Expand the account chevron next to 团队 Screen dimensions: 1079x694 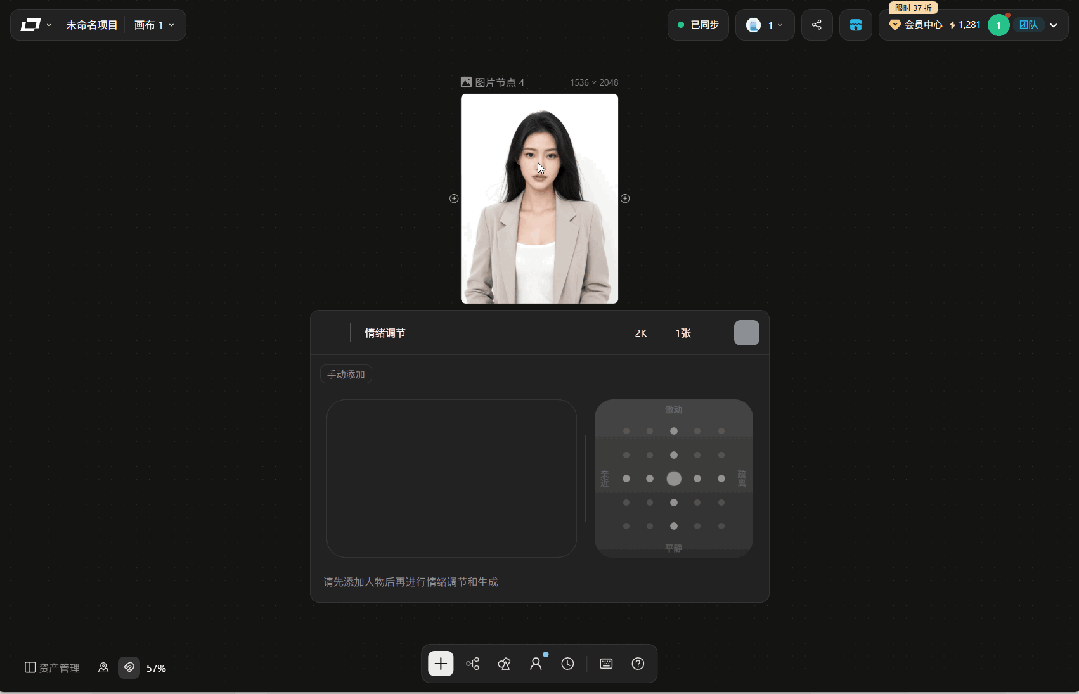[1054, 25]
